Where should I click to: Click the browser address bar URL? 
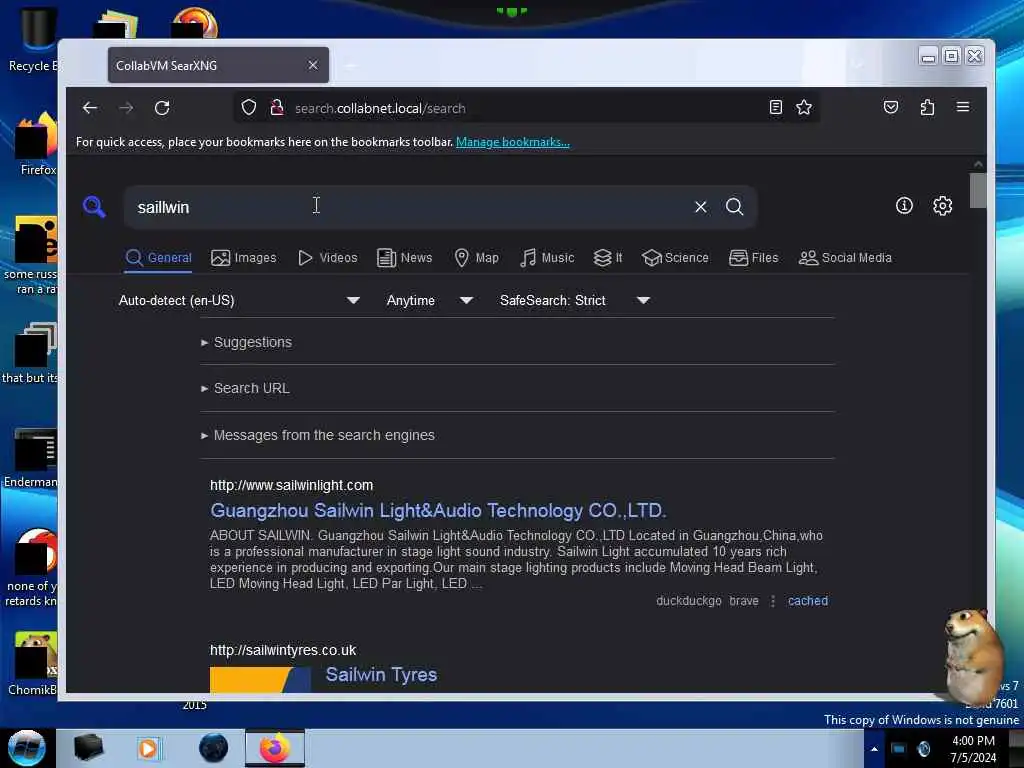point(380,108)
